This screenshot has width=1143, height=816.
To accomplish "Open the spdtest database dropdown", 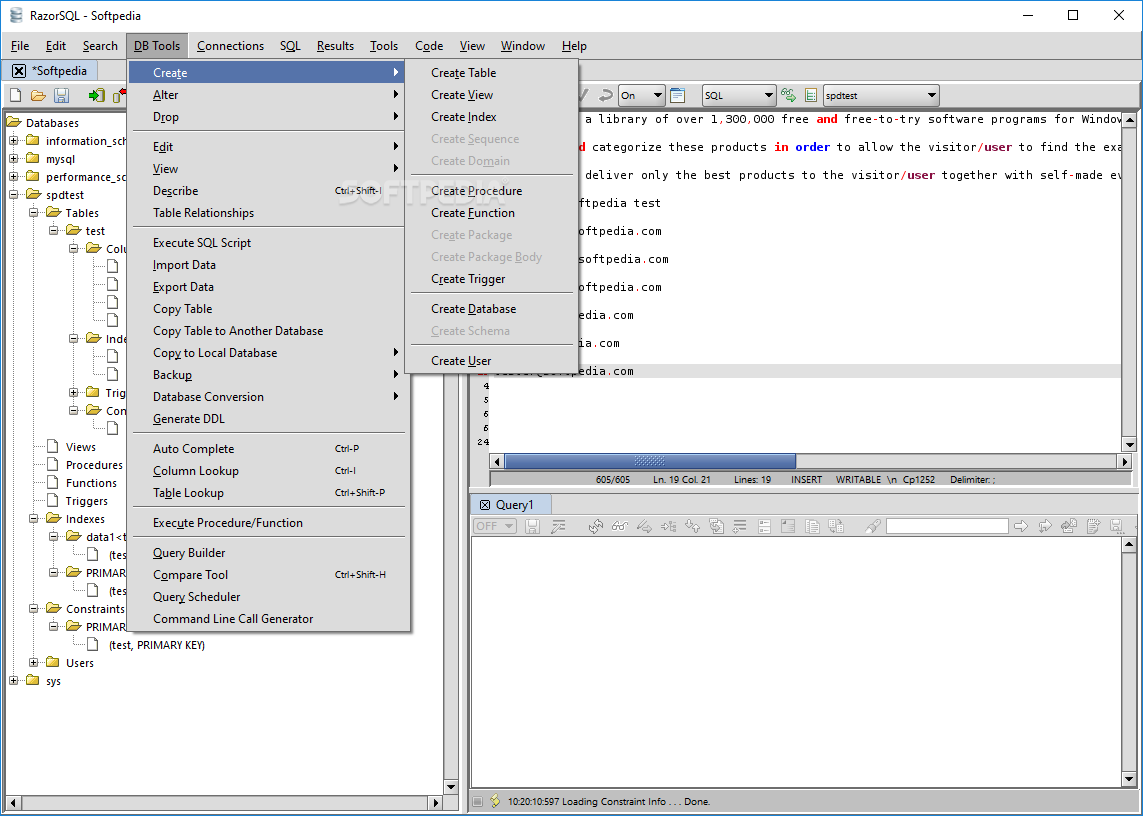I will tap(881, 96).
